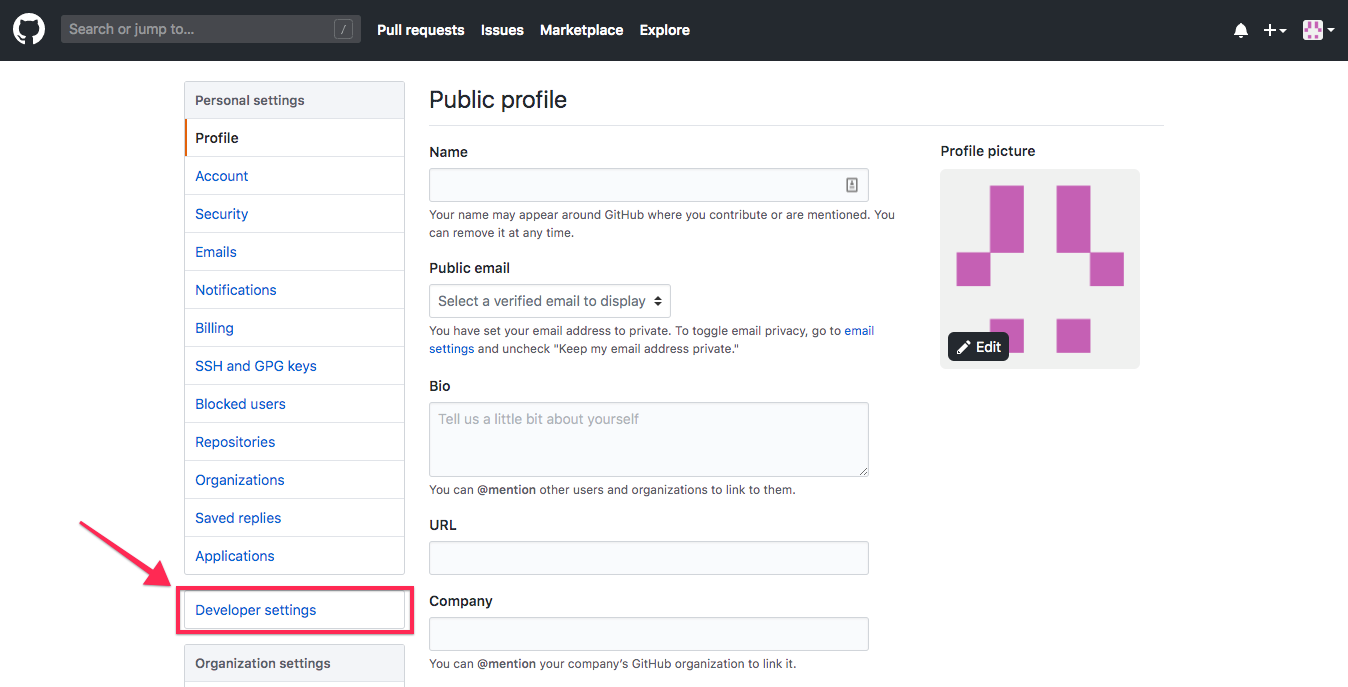1348x687 pixels.
Task: Click your profile avatar in the header
Action: tap(1311, 29)
